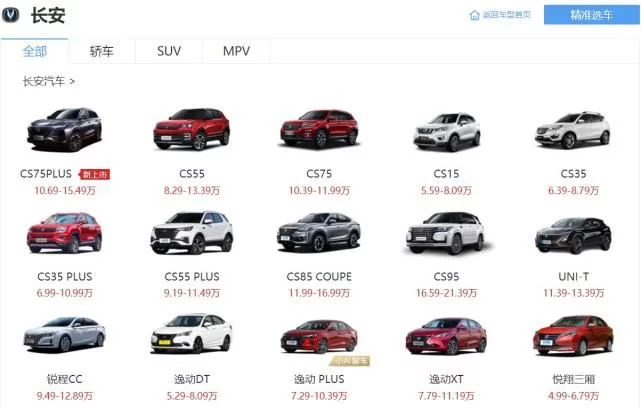641x408 pixels.
Task: Select the SUV tab
Action: pos(169,51)
